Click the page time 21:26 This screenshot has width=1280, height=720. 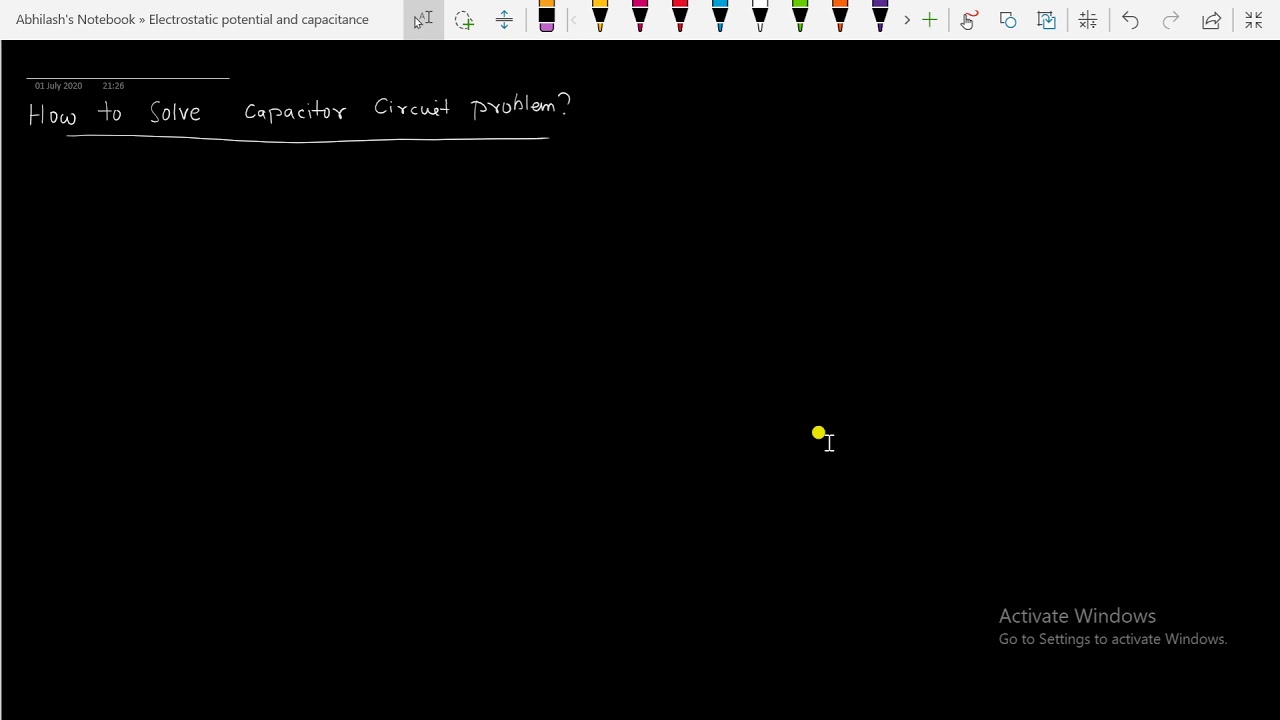pos(113,86)
